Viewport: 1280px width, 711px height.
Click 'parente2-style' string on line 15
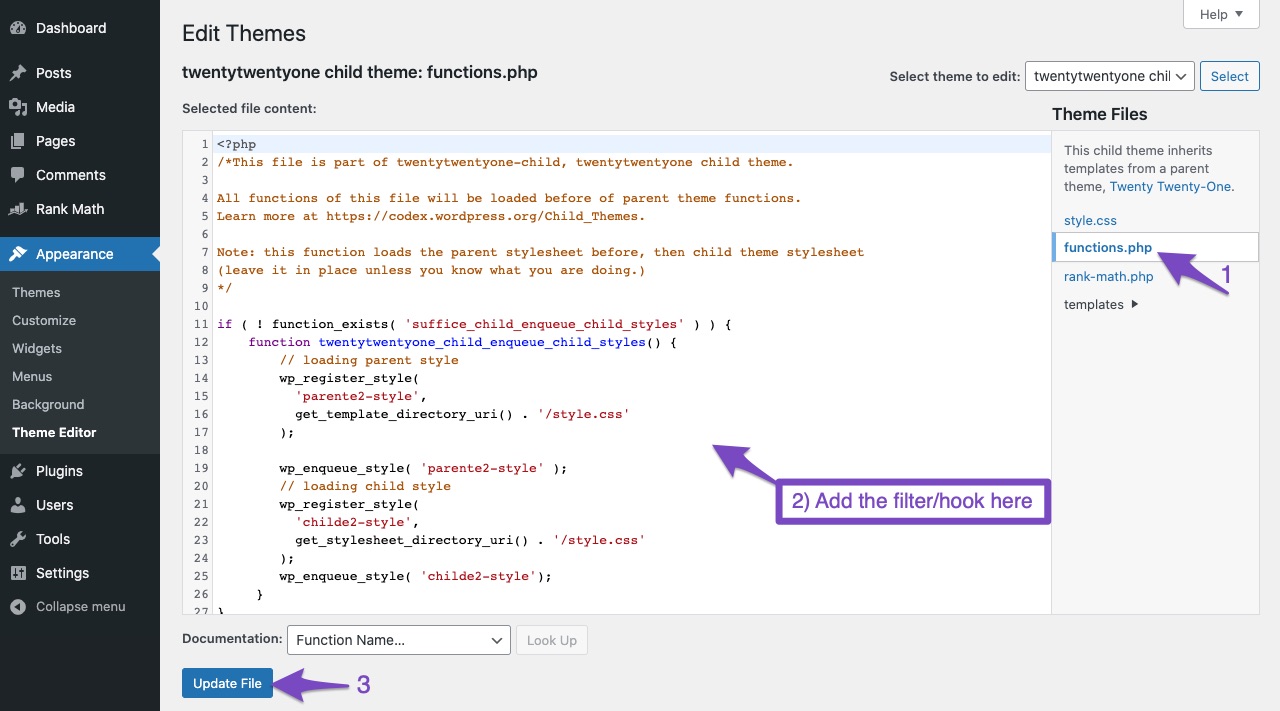(357, 396)
